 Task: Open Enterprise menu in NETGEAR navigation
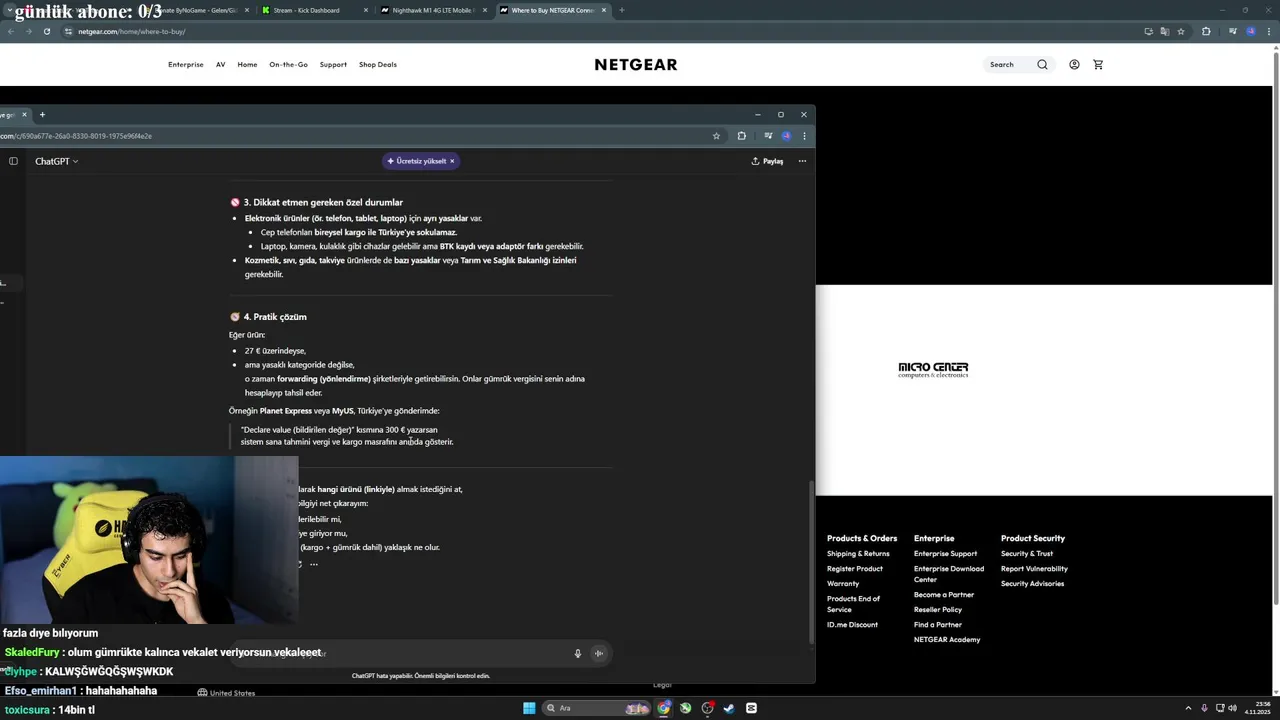click(186, 65)
